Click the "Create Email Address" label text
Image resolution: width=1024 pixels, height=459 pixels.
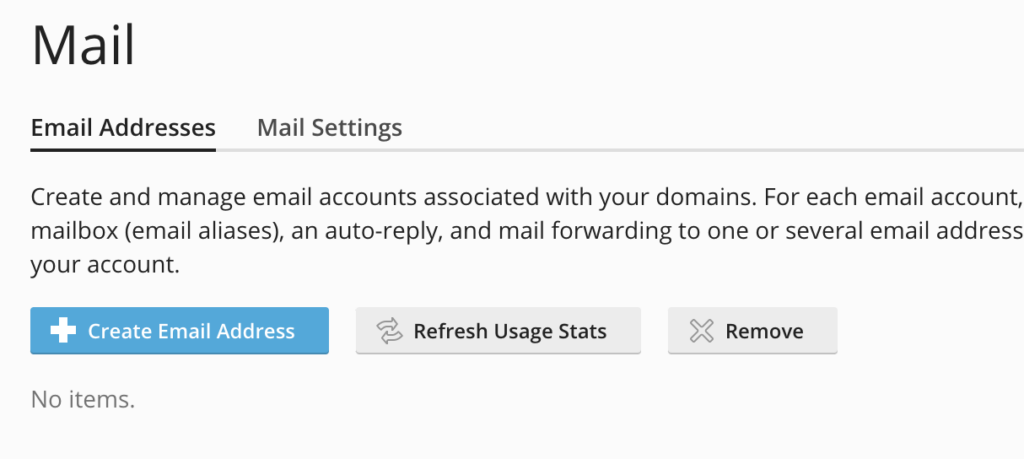191,331
